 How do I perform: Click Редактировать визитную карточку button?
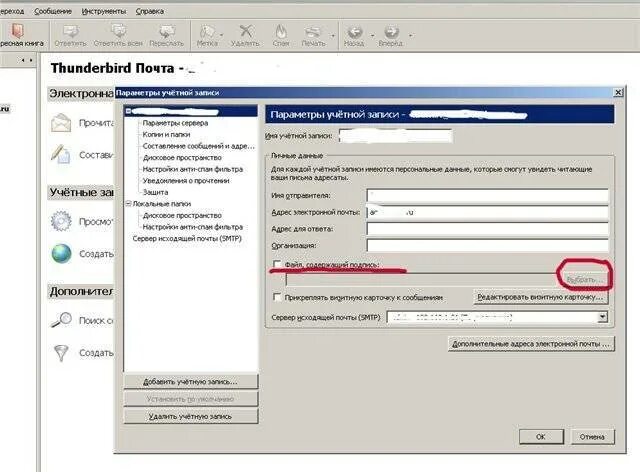click(x=540, y=297)
